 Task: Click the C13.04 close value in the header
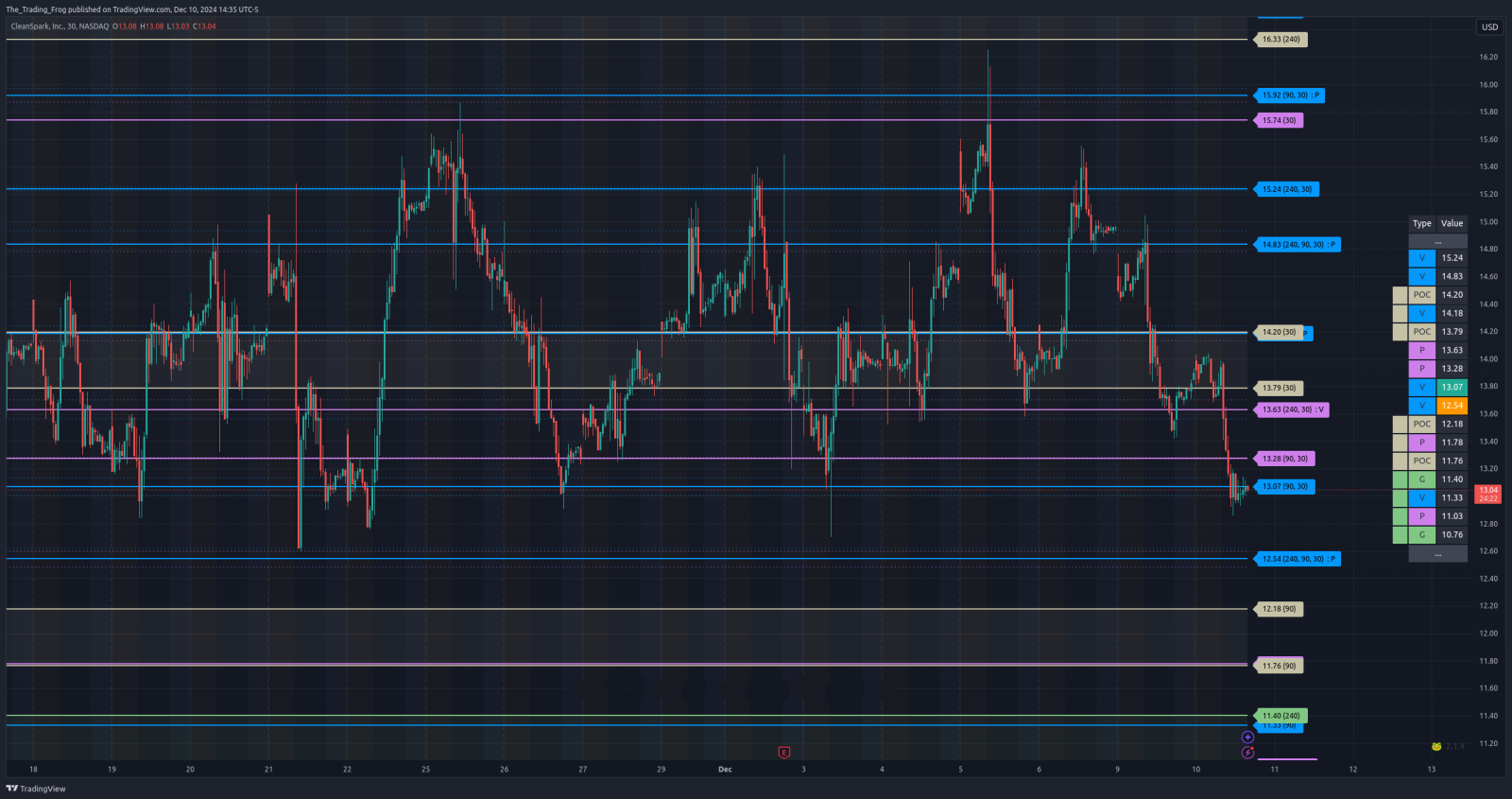[x=205, y=26]
